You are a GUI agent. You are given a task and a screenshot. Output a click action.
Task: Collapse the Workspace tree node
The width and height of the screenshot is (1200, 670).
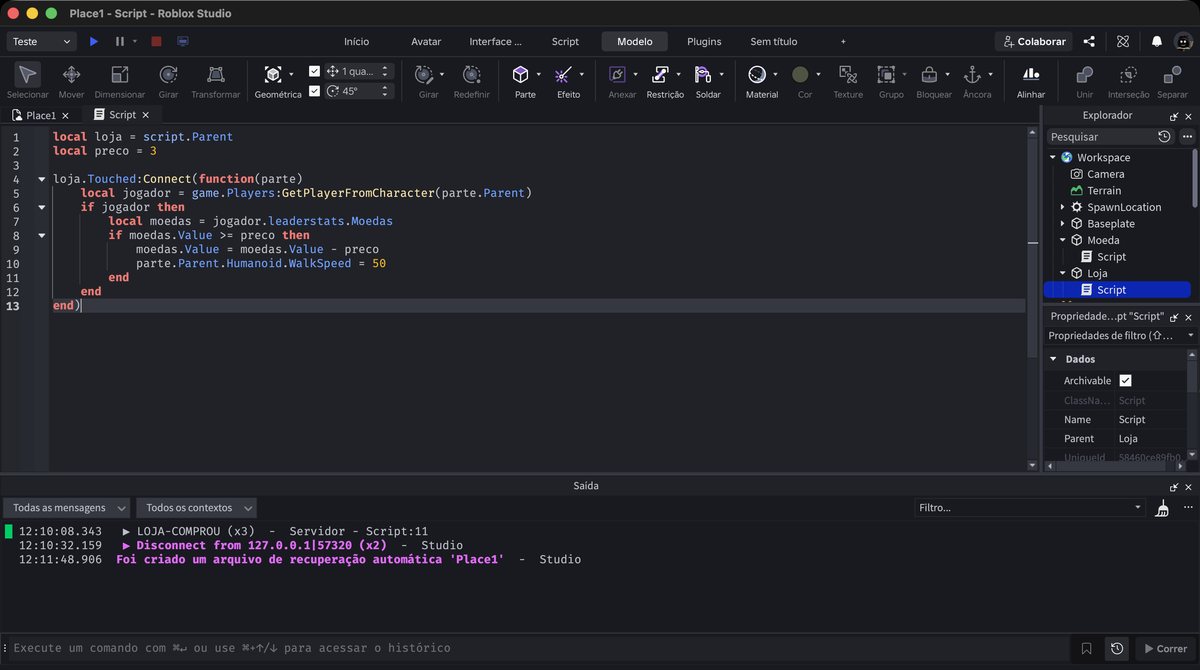[x=1053, y=158]
